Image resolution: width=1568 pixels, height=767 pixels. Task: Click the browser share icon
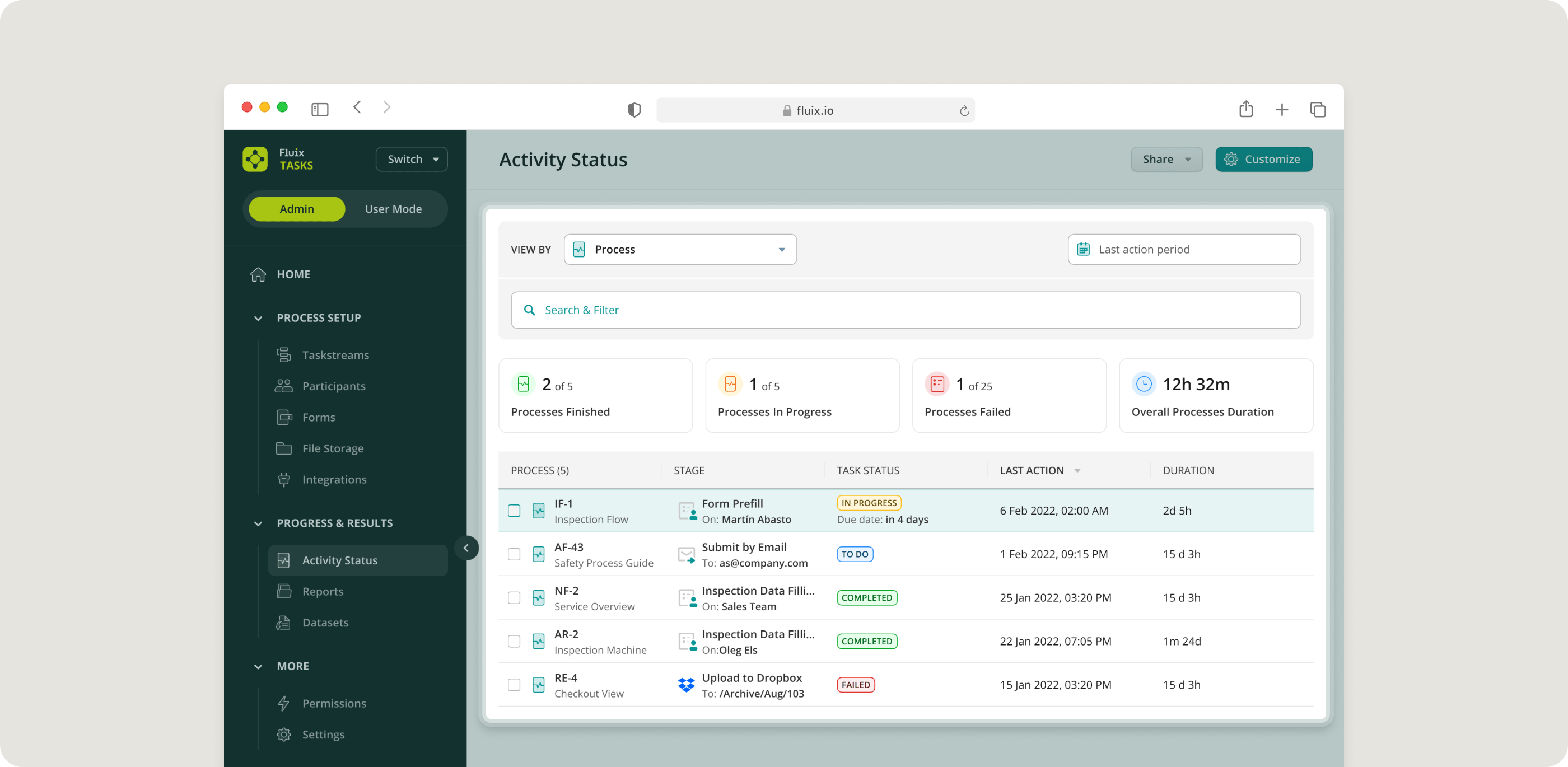1246,109
